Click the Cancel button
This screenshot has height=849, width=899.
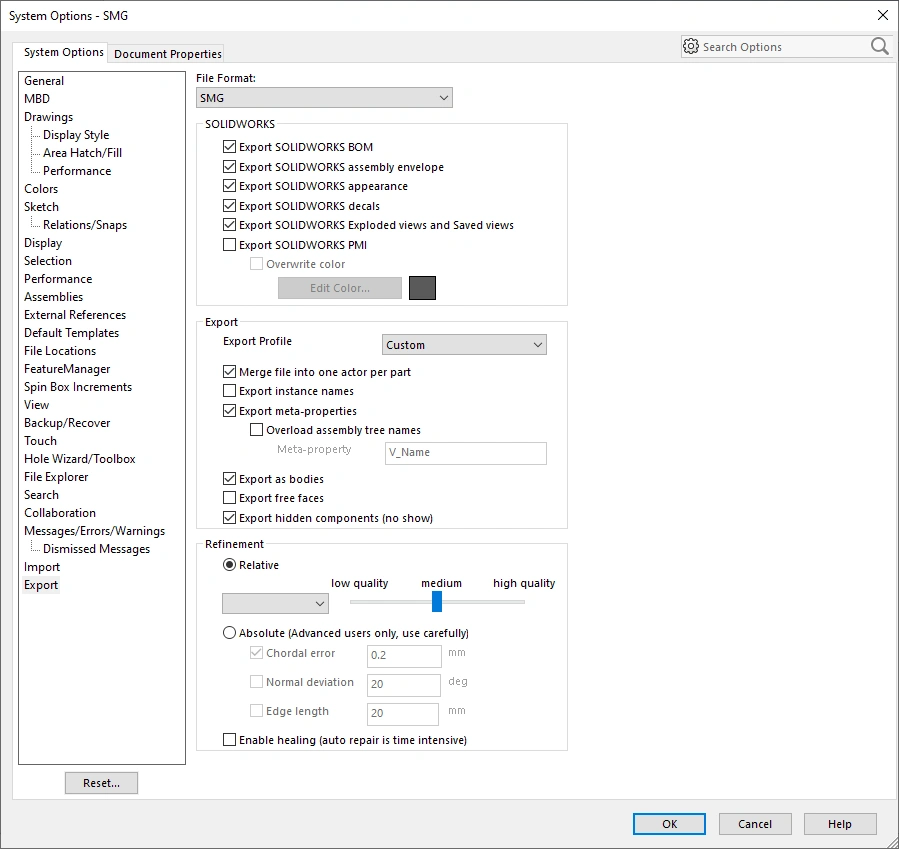click(x=755, y=824)
